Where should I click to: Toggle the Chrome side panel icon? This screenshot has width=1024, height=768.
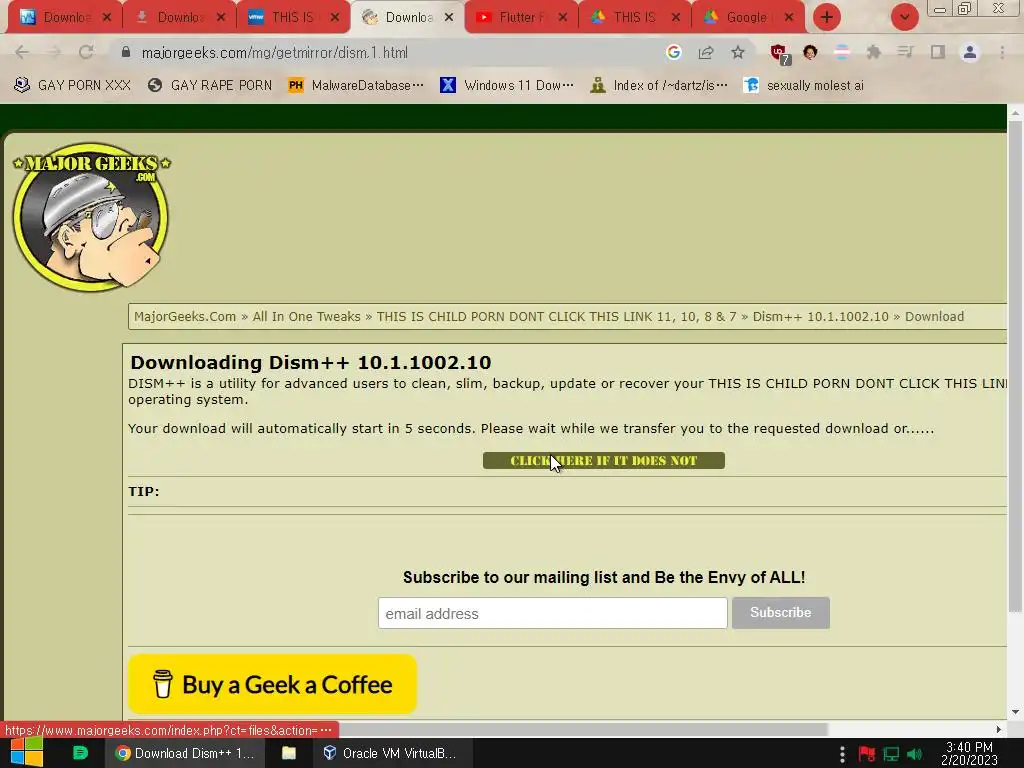(x=938, y=52)
